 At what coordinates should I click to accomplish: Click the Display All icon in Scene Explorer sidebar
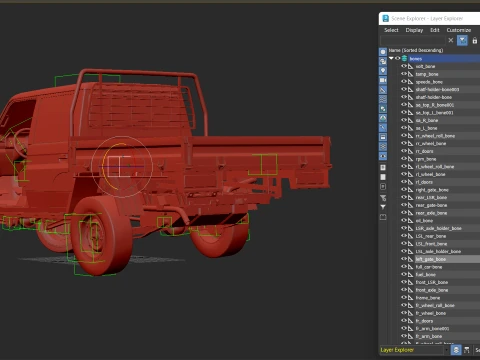pos(383,167)
